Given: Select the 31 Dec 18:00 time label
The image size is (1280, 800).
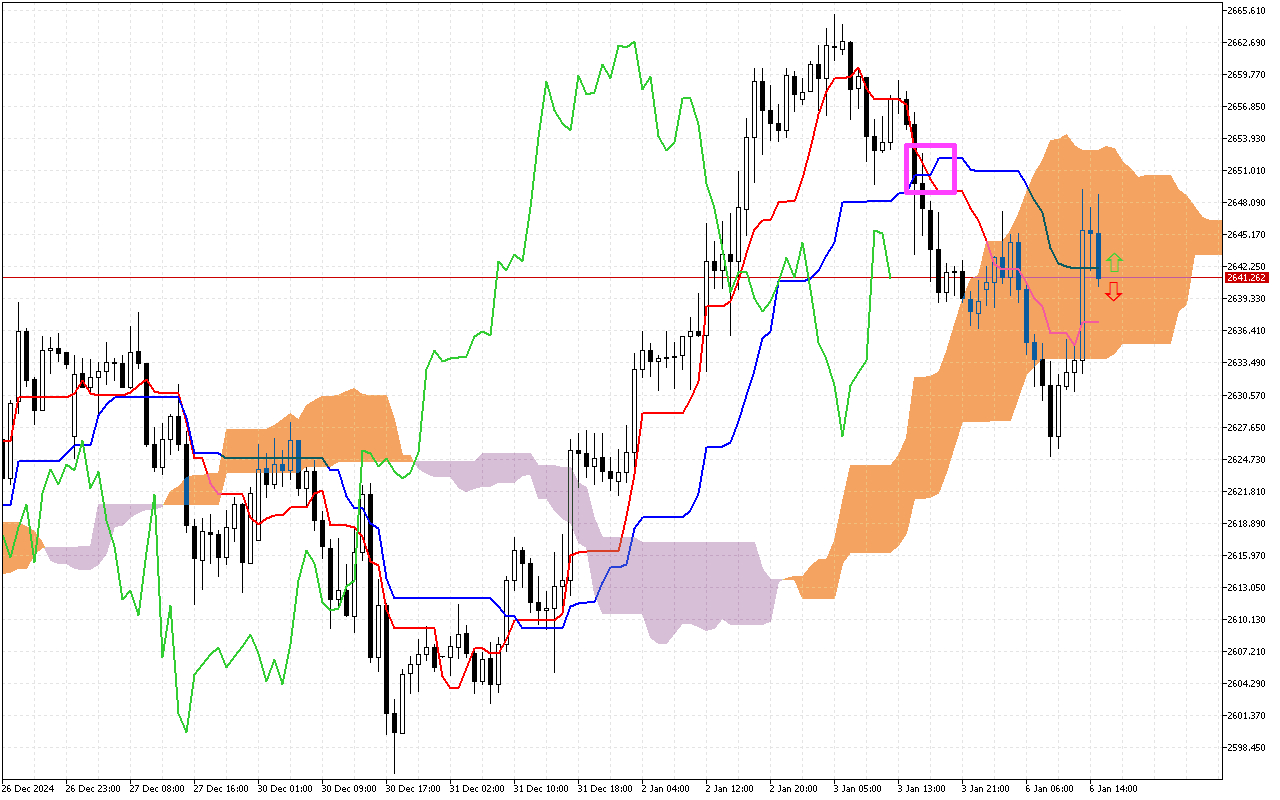Looking at the screenshot, I should pos(605,789).
